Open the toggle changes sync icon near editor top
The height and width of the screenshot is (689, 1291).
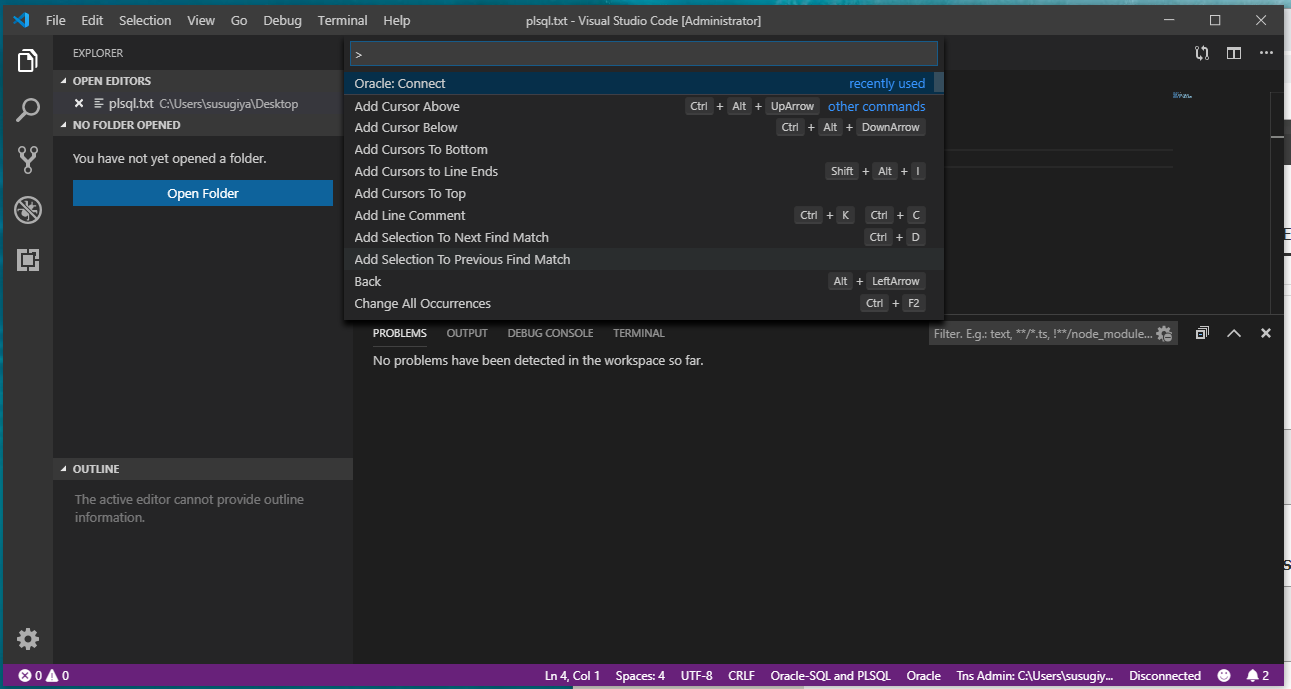click(x=1201, y=53)
